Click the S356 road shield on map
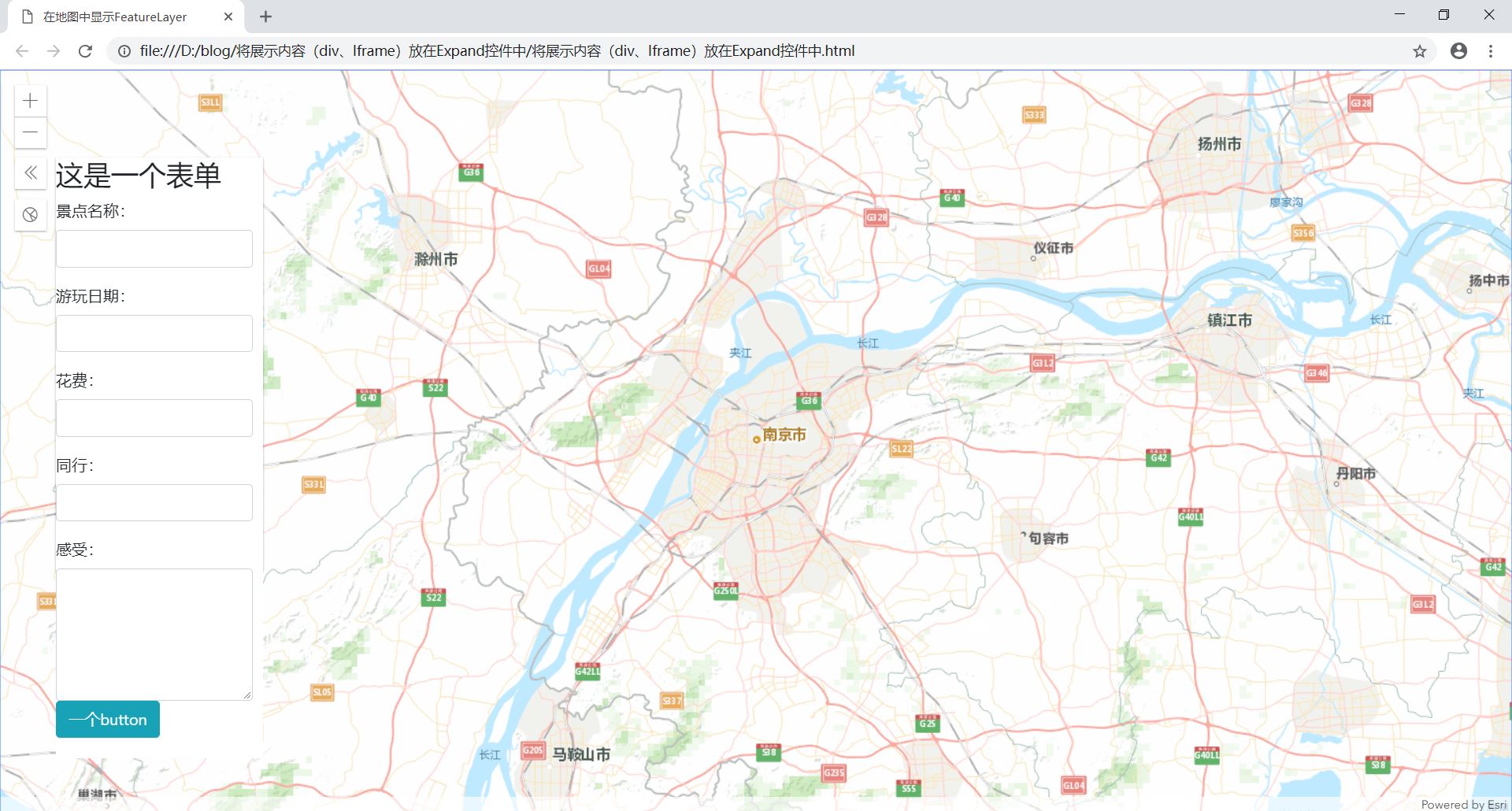Viewport: 1512px width, 811px height. (1303, 233)
